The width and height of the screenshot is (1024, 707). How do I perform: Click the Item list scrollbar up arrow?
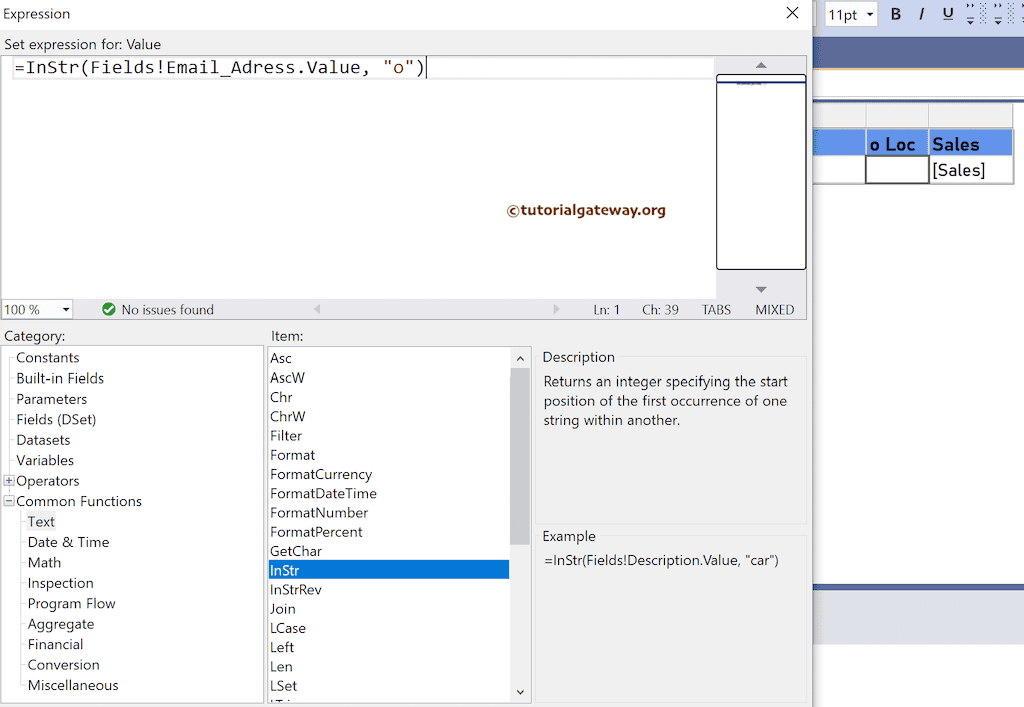click(520, 358)
